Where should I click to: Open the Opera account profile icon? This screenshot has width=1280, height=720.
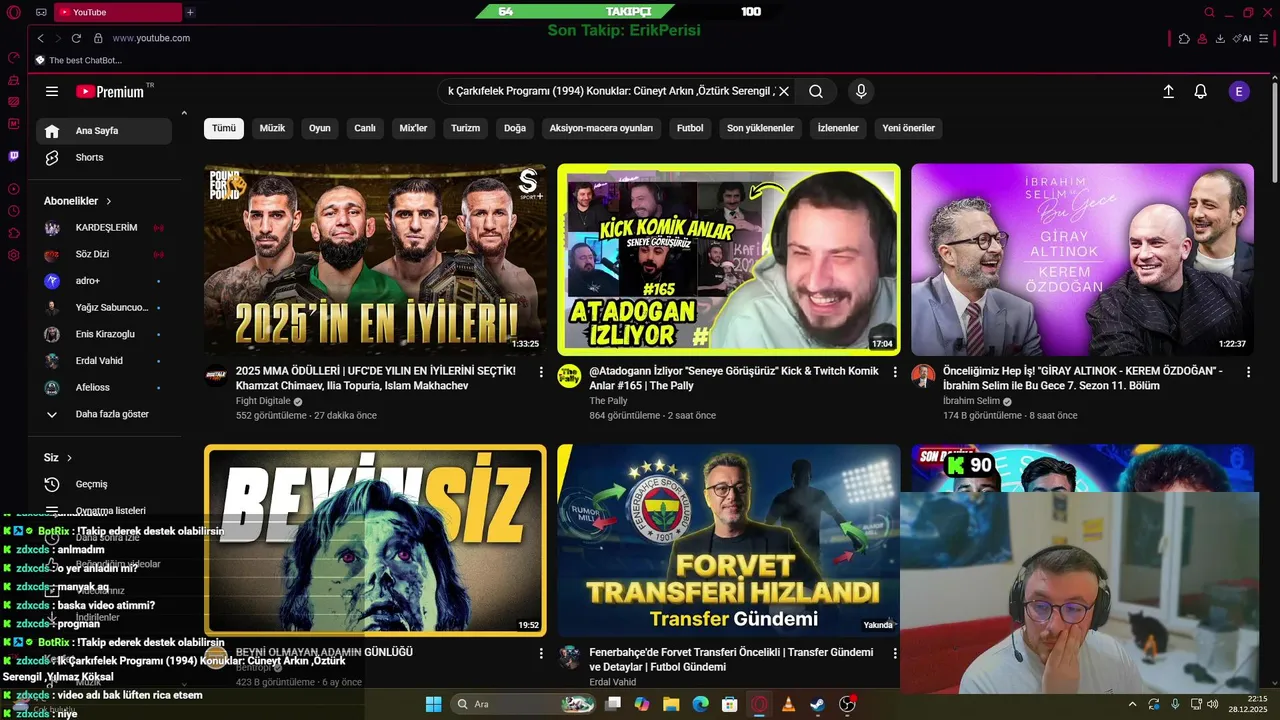(1202, 38)
